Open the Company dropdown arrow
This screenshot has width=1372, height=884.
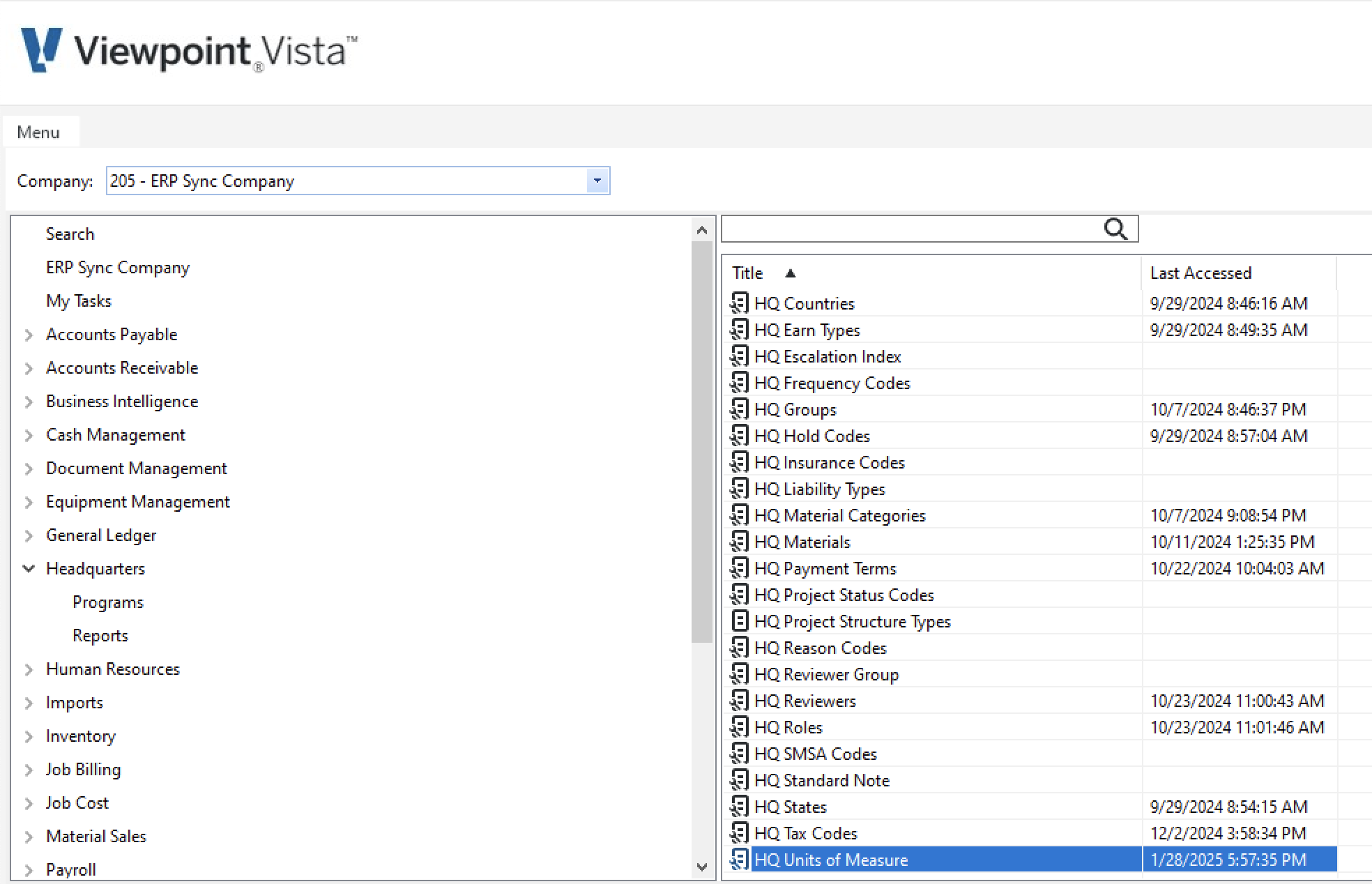(x=597, y=181)
